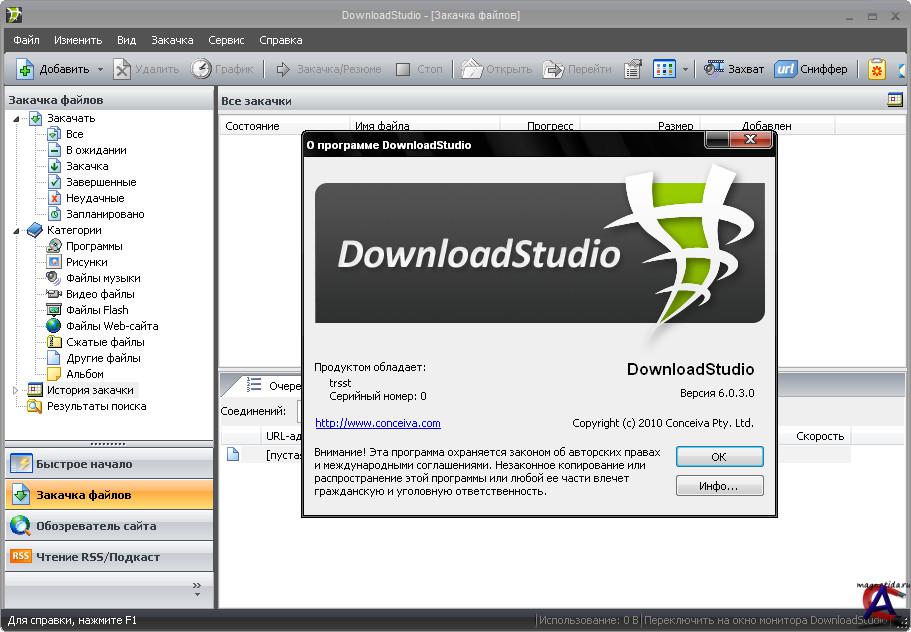Open the Сниффер URL sniffer tool

(x=785, y=69)
